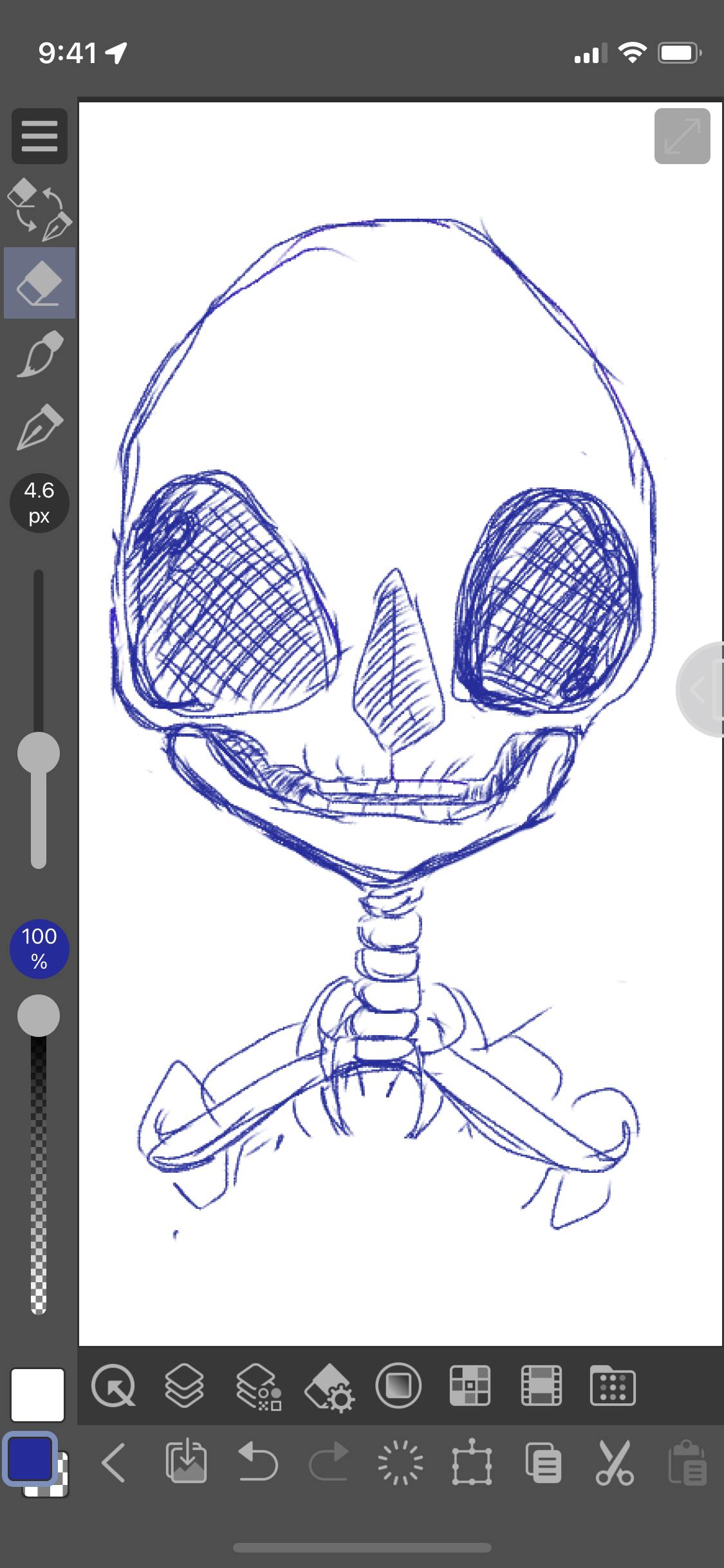Click the opacity slider handle
This screenshot has height=1568, width=724.
[39, 1016]
